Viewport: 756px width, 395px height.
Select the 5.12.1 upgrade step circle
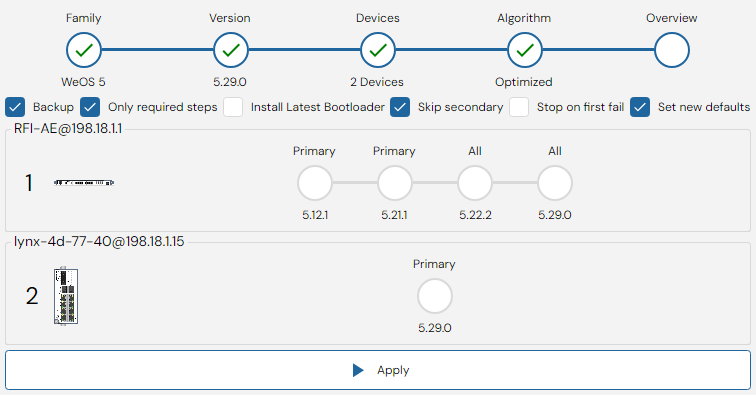(315, 183)
